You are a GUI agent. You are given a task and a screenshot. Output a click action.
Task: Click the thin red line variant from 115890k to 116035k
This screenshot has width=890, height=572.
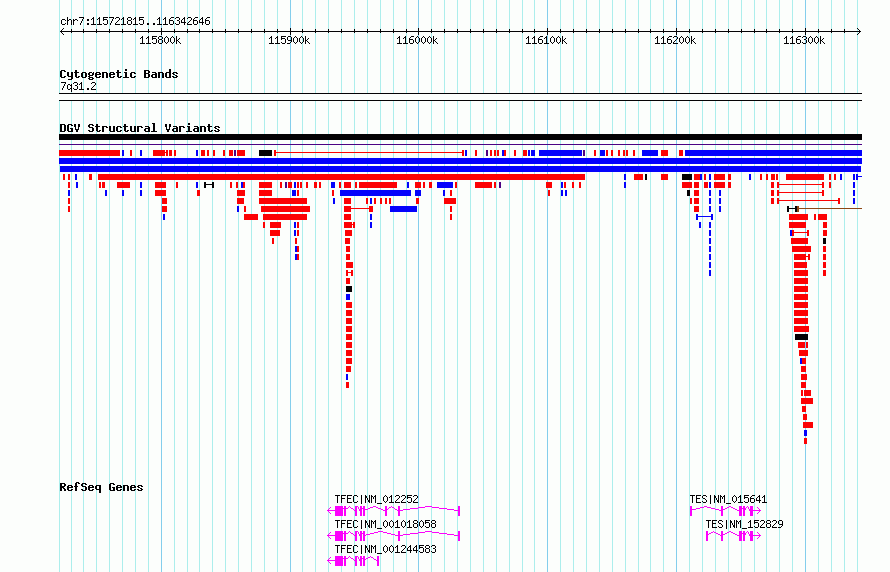[369, 153]
